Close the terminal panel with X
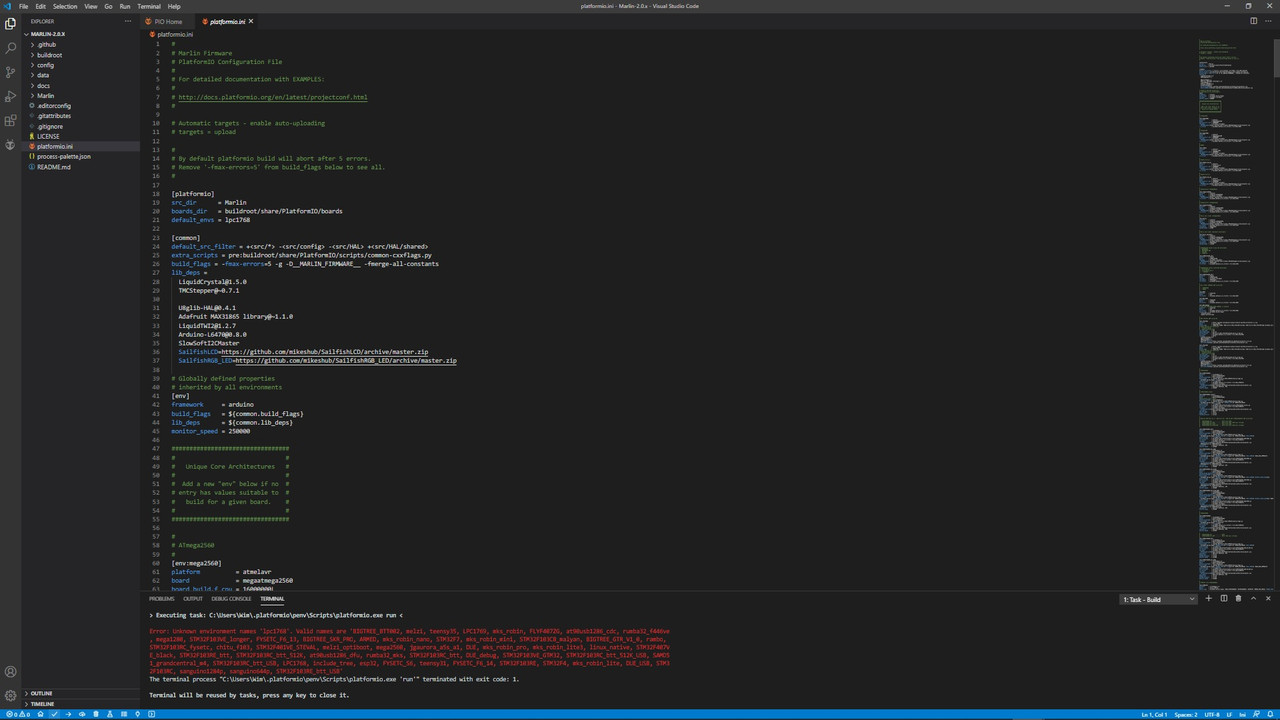The width and height of the screenshot is (1280, 720). tap(1269, 599)
